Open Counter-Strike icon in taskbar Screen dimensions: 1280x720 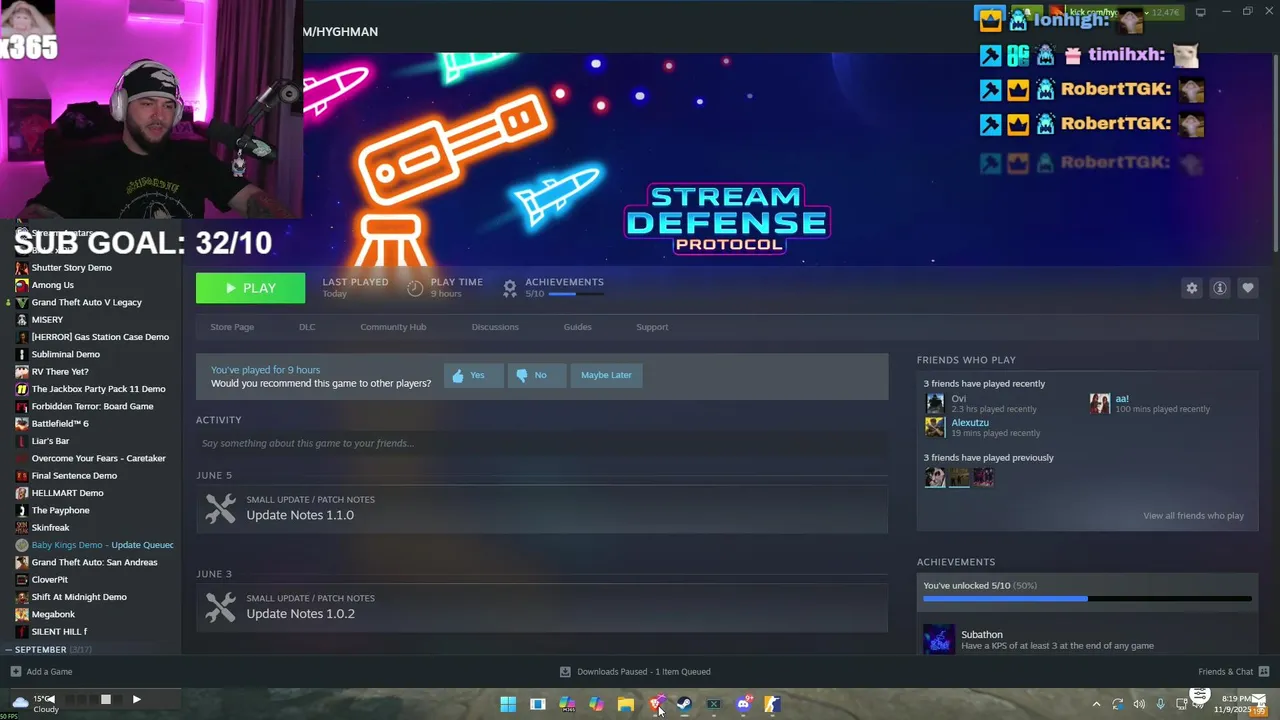click(772, 704)
